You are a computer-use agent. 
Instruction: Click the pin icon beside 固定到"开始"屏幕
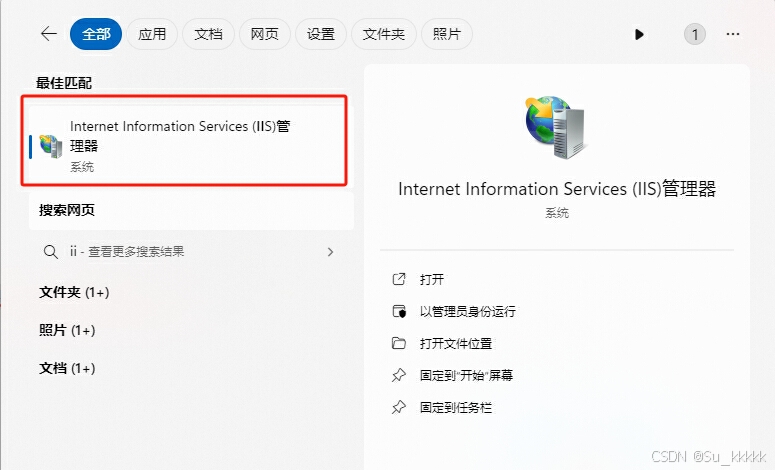pos(399,376)
